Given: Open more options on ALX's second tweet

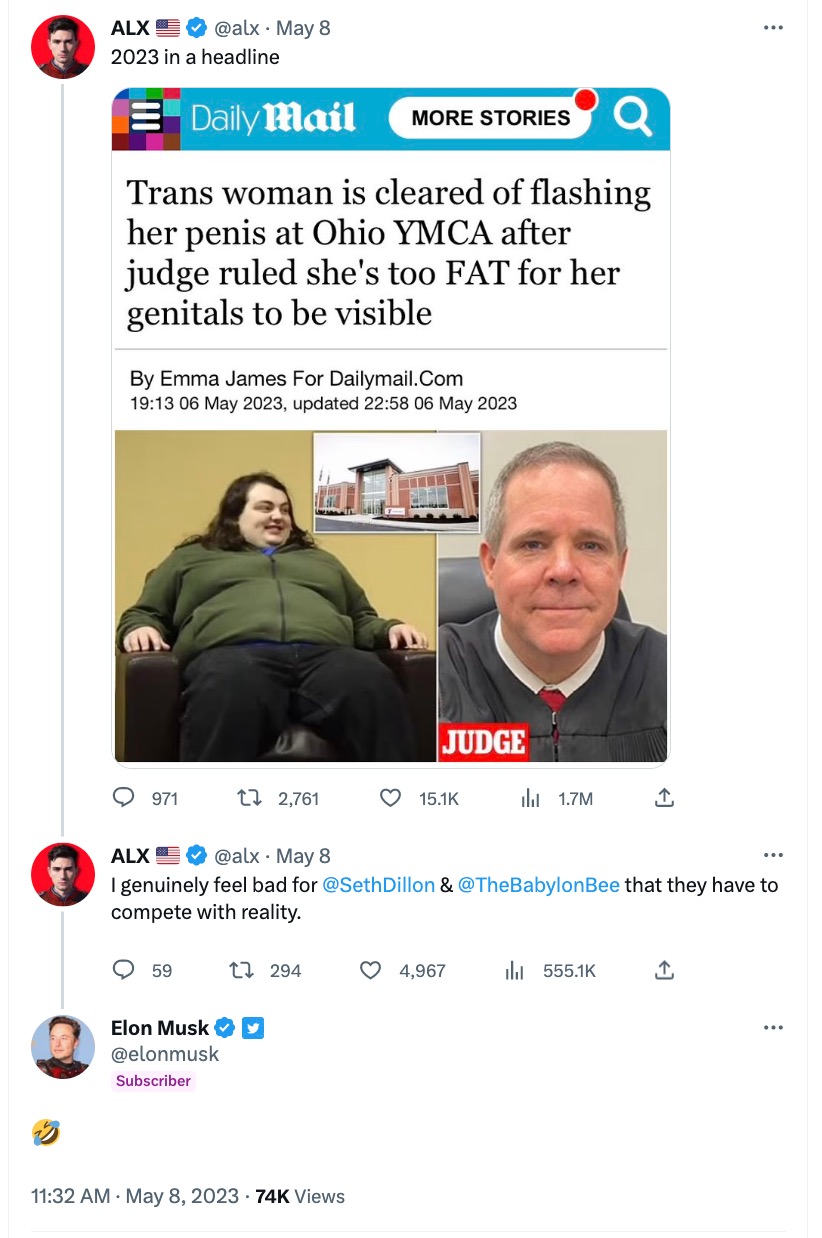Looking at the screenshot, I should [773, 855].
